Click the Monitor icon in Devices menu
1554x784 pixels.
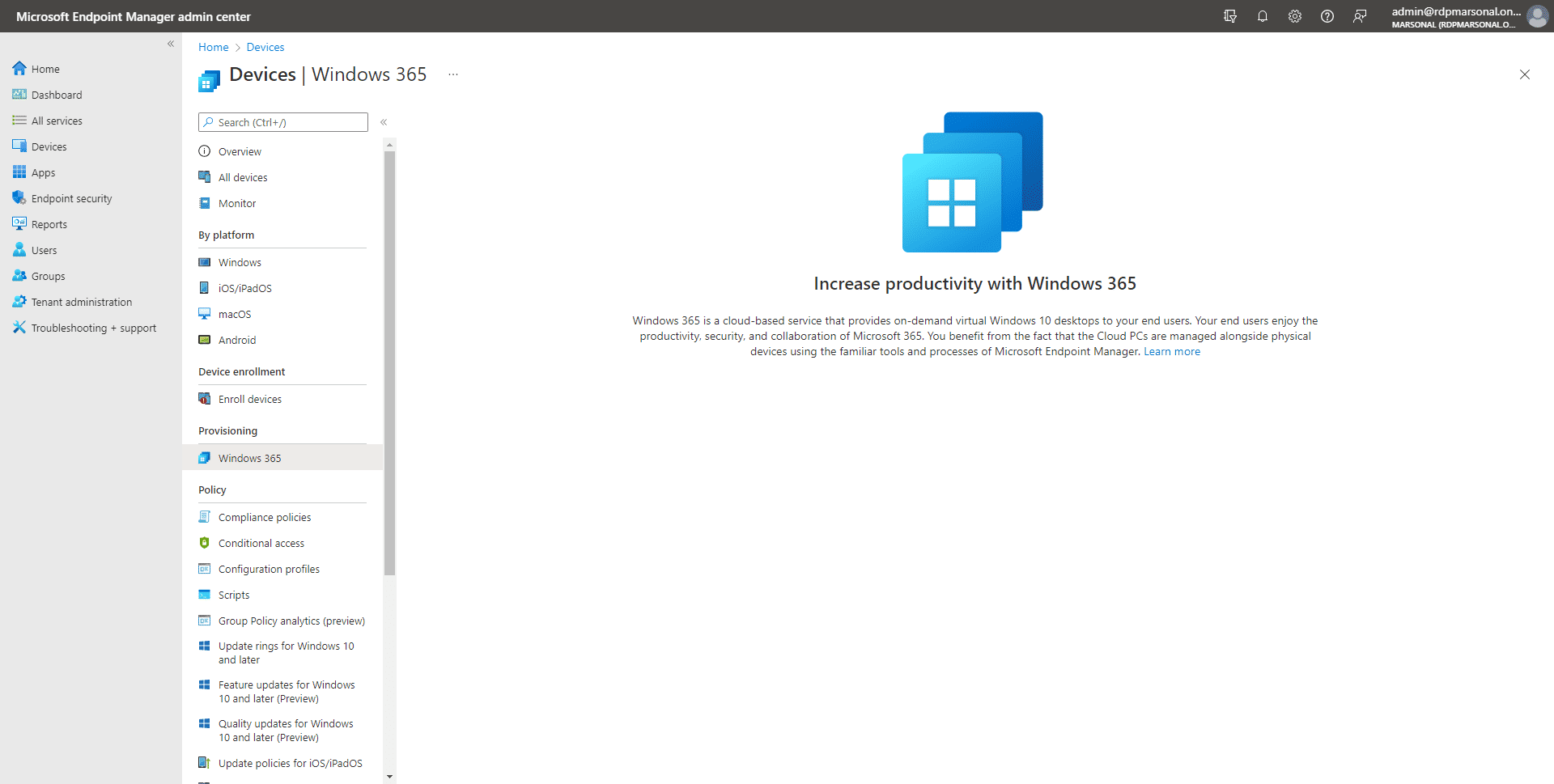tap(205, 203)
